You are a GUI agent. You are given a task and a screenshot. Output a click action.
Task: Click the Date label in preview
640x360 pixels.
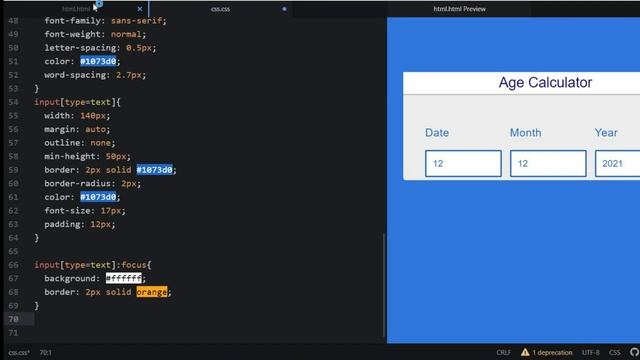[x=437, y=133]
